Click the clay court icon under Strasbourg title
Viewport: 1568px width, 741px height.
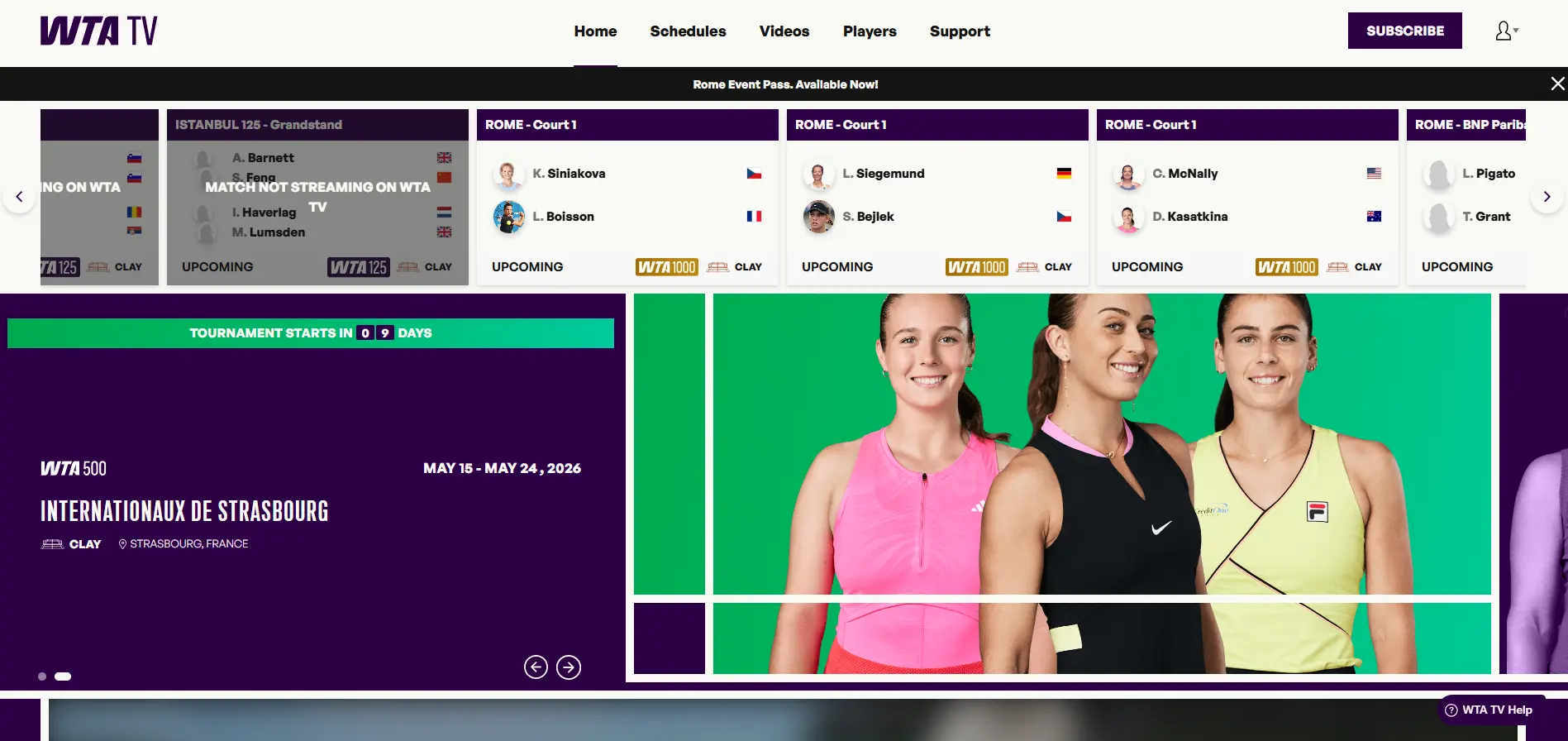tap(52, 544)
